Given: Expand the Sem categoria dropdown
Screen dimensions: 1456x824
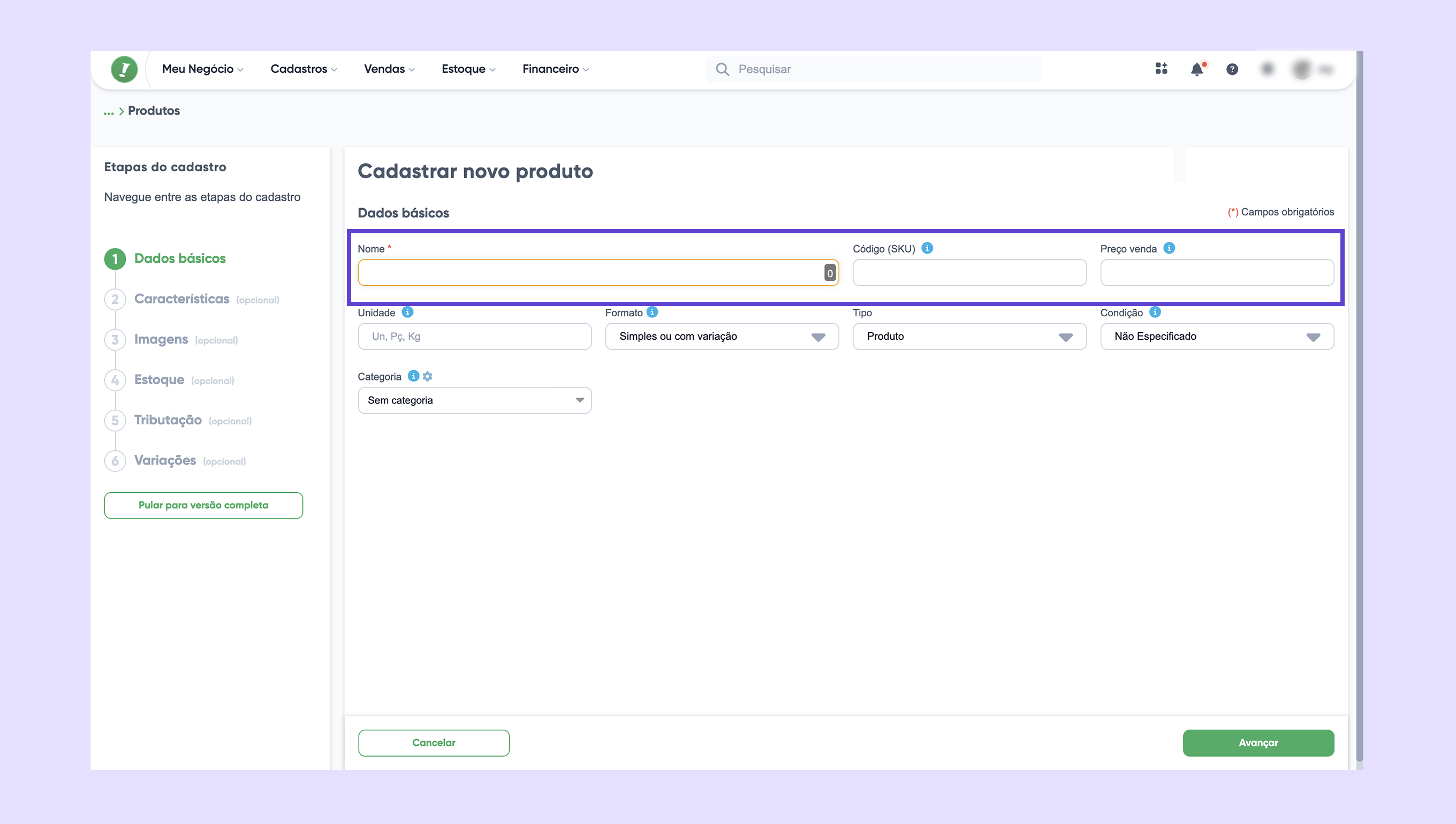Looking at the screenshot, I should click(x=474, y=400).
